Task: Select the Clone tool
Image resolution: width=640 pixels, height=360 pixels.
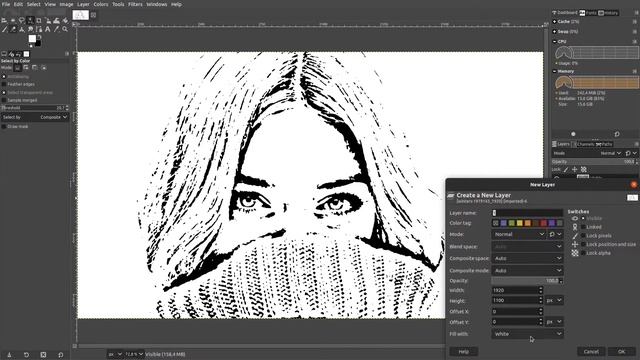Action: click(x=22, y=29)
